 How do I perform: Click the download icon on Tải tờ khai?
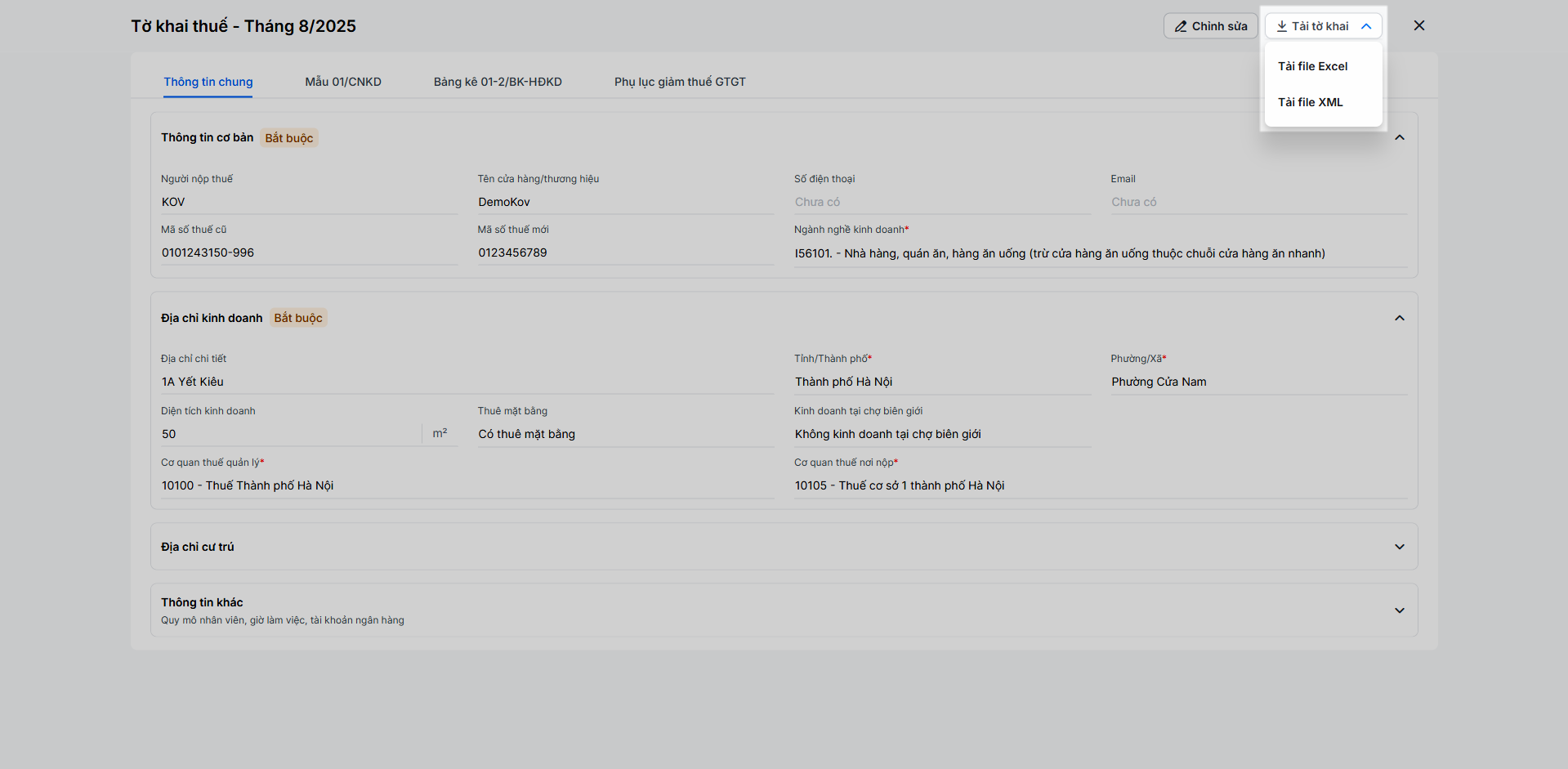(1282, 26)
